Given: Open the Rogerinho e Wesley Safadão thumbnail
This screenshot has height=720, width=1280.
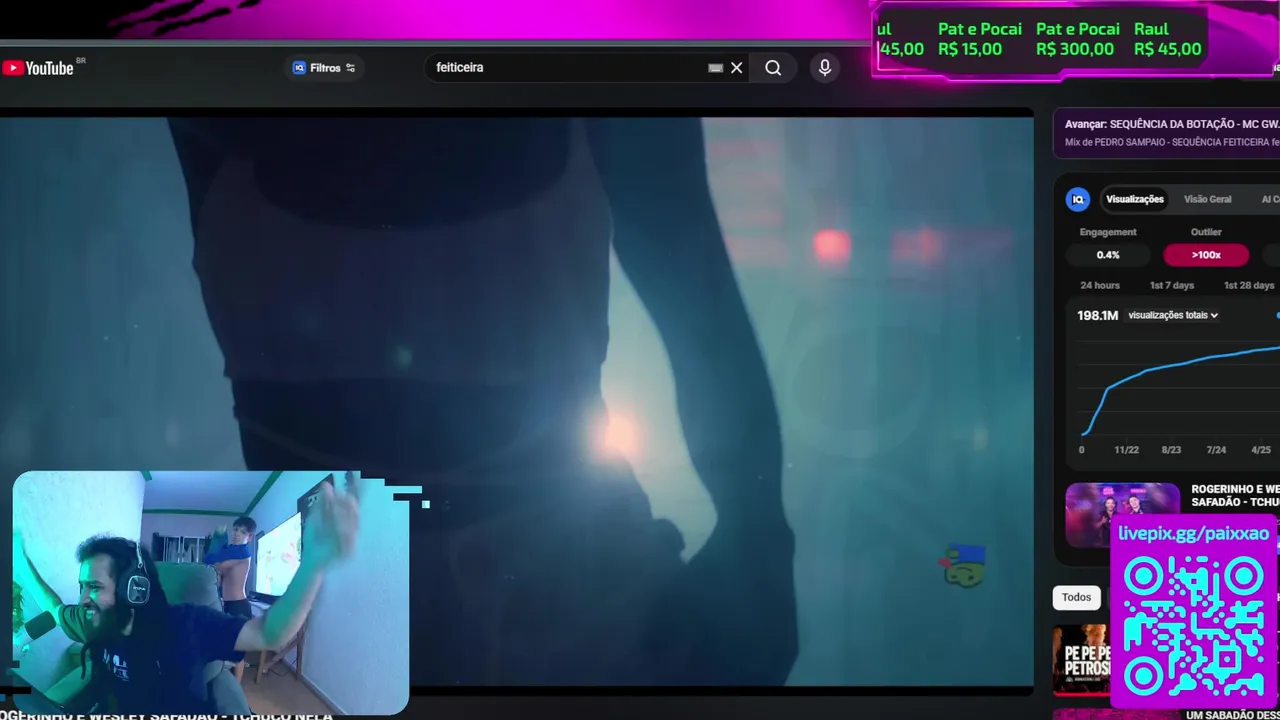Looking at the screenshot, I should click(1122, 515).
